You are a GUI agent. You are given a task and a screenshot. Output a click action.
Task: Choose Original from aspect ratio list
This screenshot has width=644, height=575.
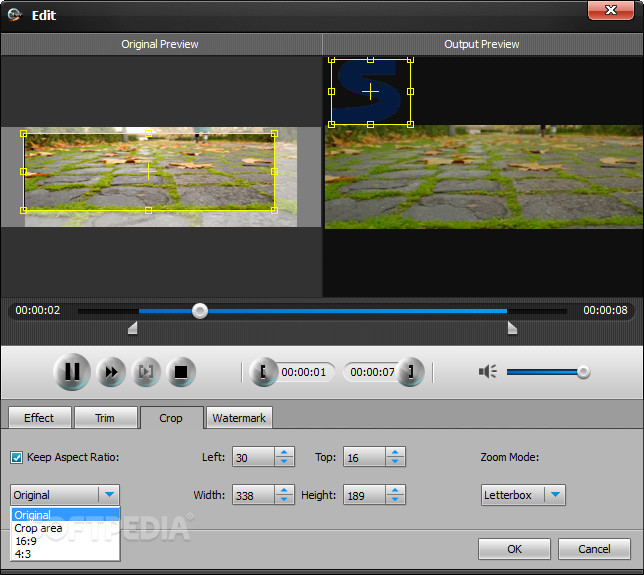(x=65, y=515)
